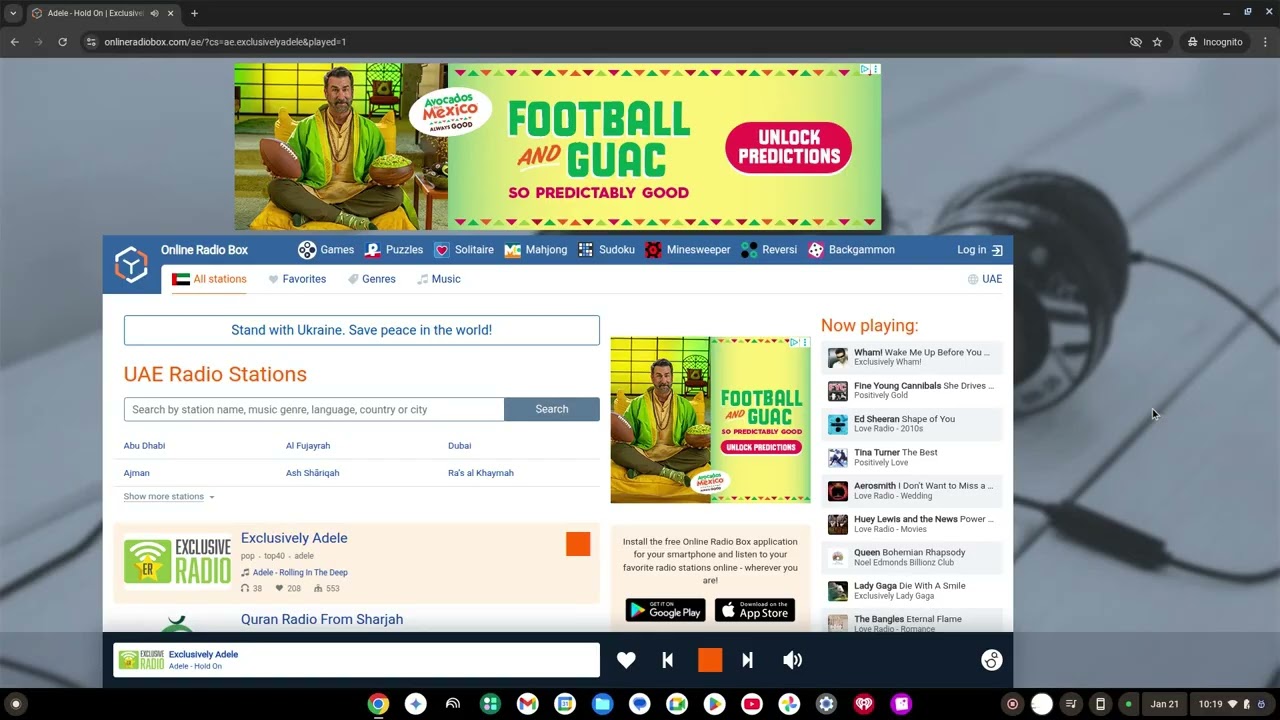Open the UAE country selector
This screenshot has height=720, width=1280.
985,279
